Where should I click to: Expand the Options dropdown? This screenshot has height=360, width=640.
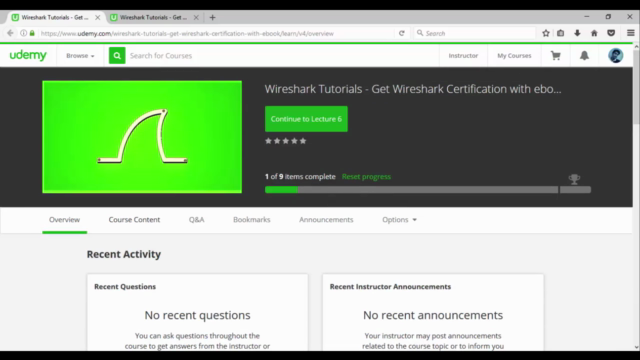(x=399, y=220)
